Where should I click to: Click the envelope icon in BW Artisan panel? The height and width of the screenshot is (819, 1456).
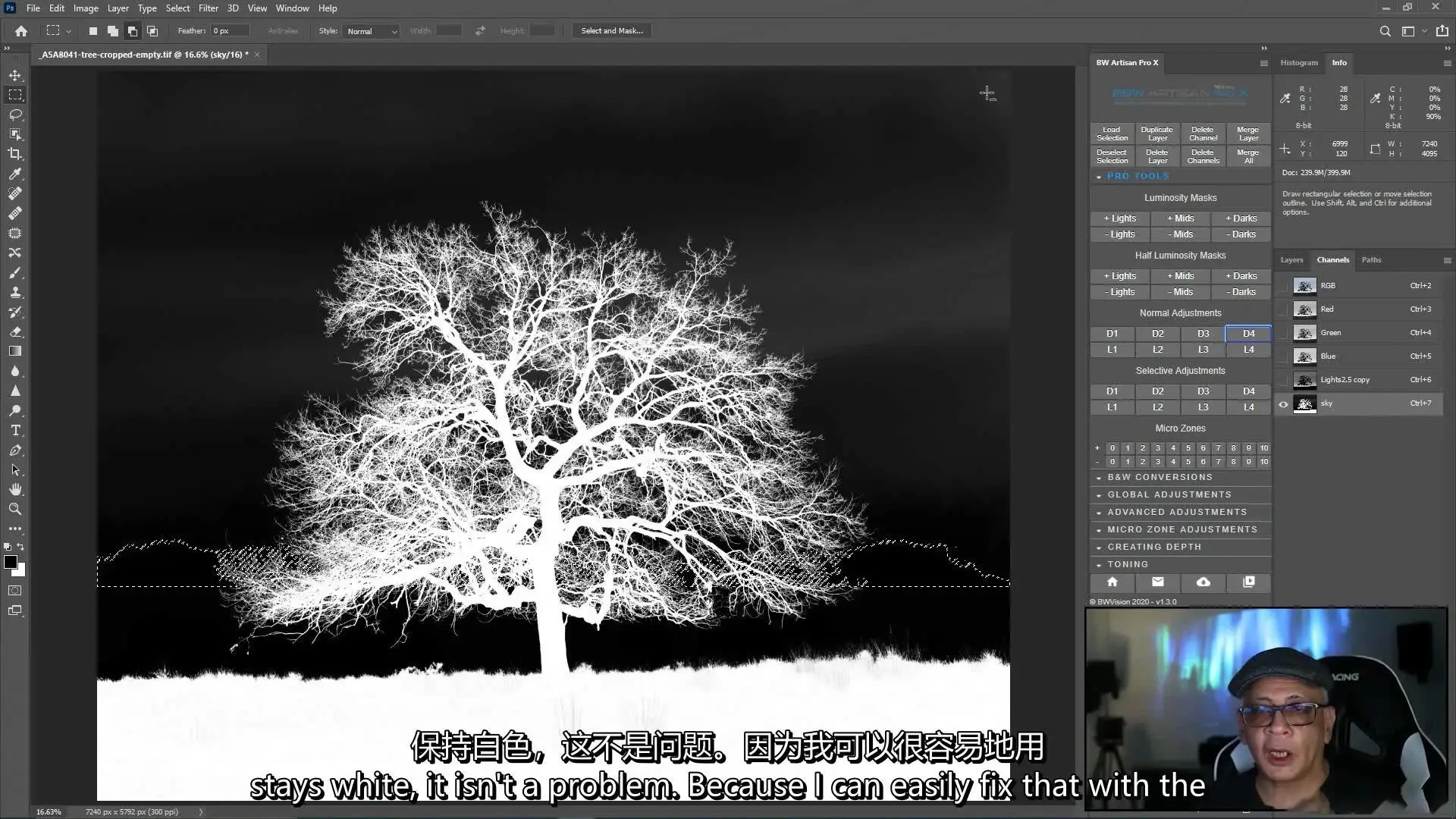1158,582
